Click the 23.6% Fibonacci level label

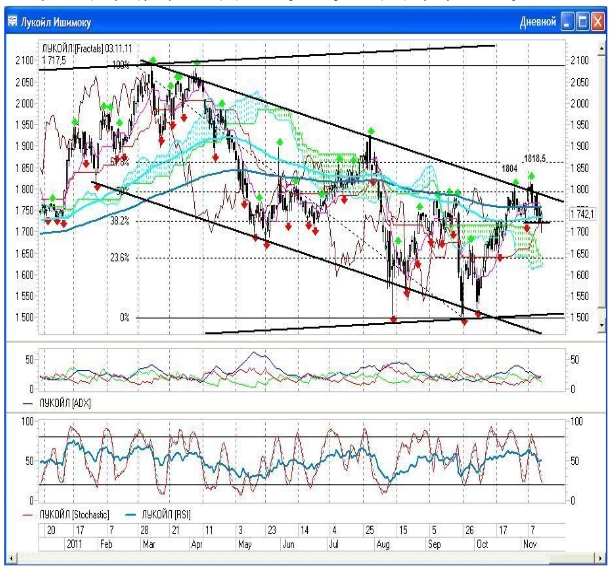[120, 257]
